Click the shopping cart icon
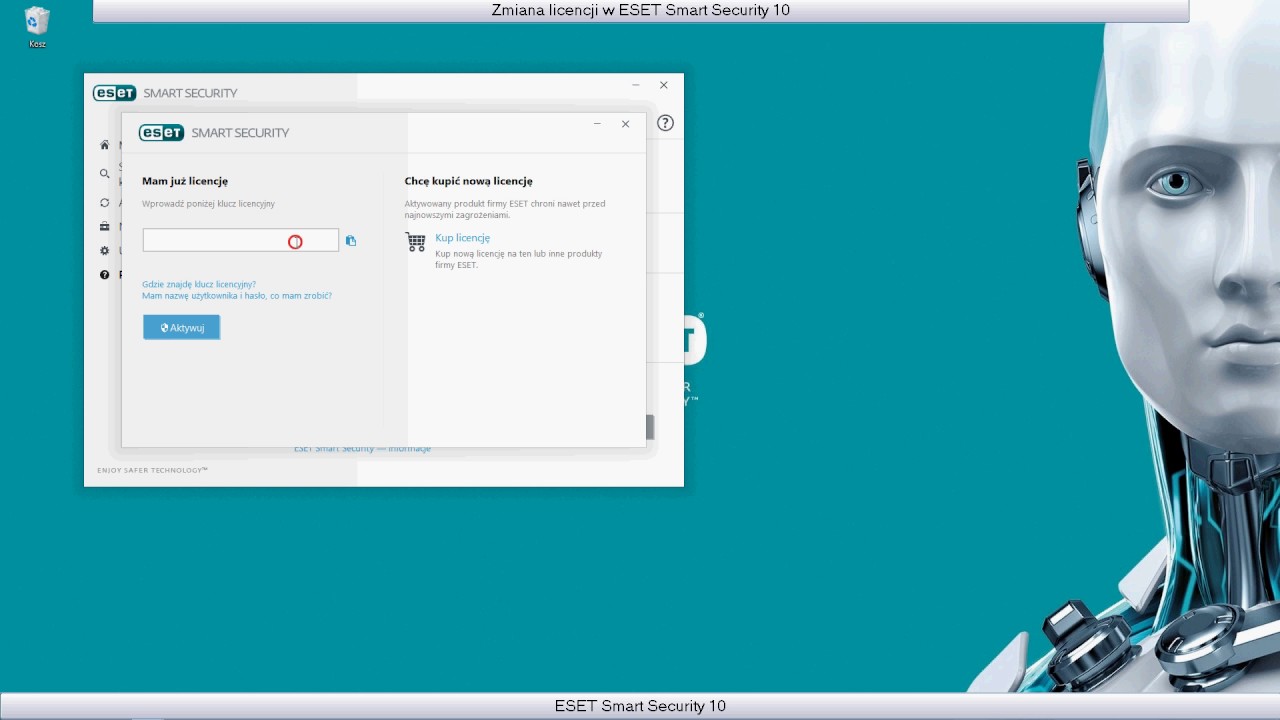 point(416,241)
